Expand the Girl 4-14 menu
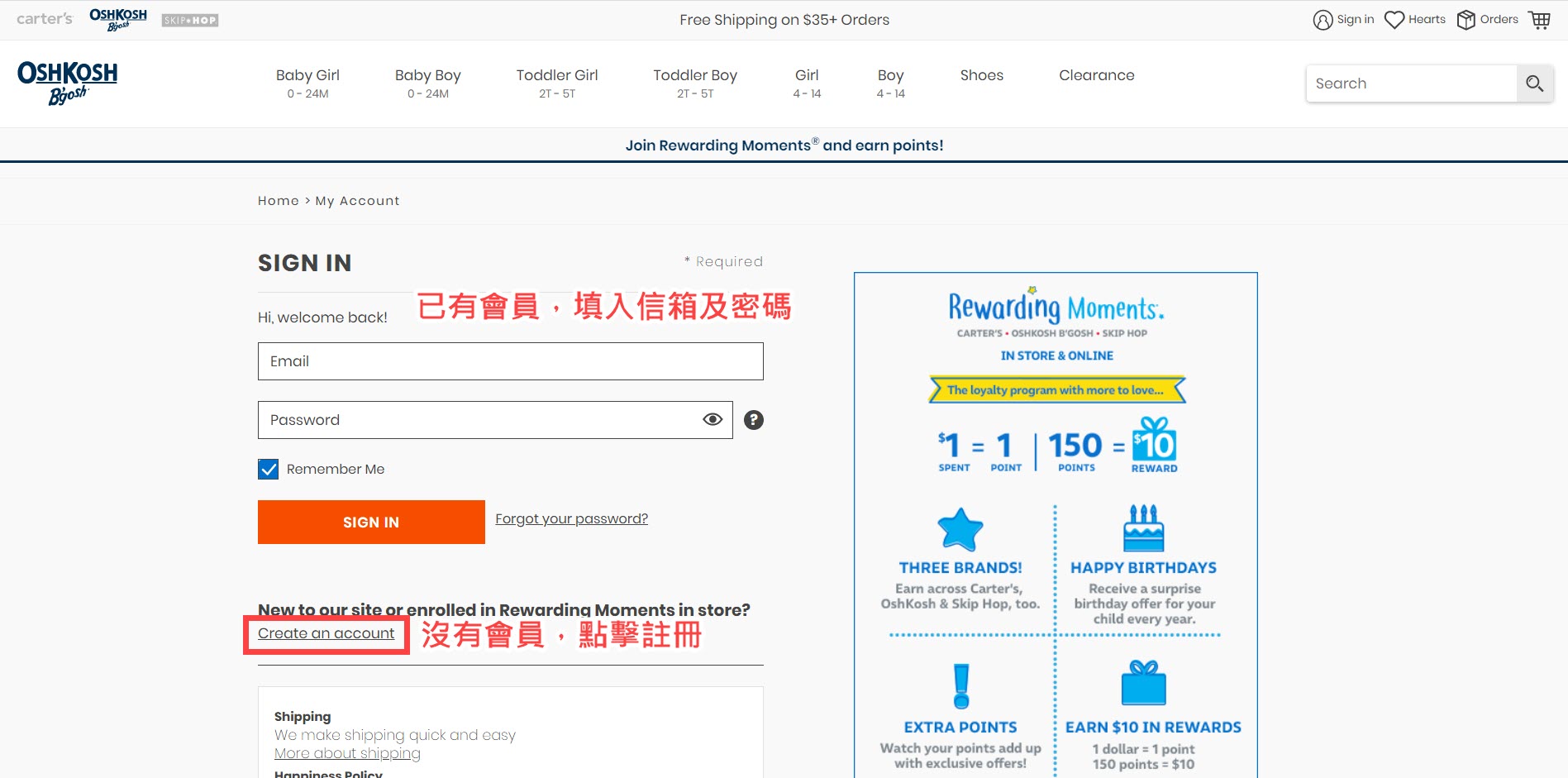 tap(807, 83)
